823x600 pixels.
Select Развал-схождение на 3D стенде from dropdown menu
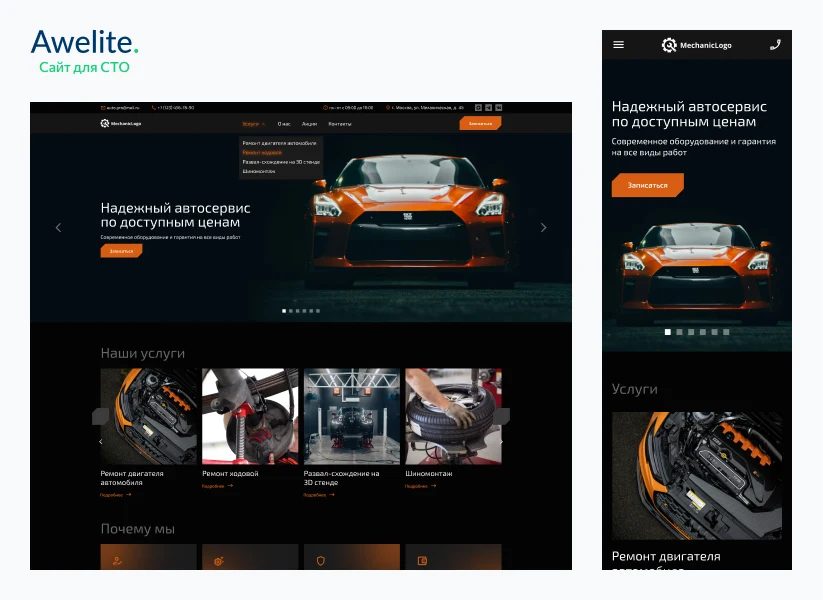click(281, 162)
